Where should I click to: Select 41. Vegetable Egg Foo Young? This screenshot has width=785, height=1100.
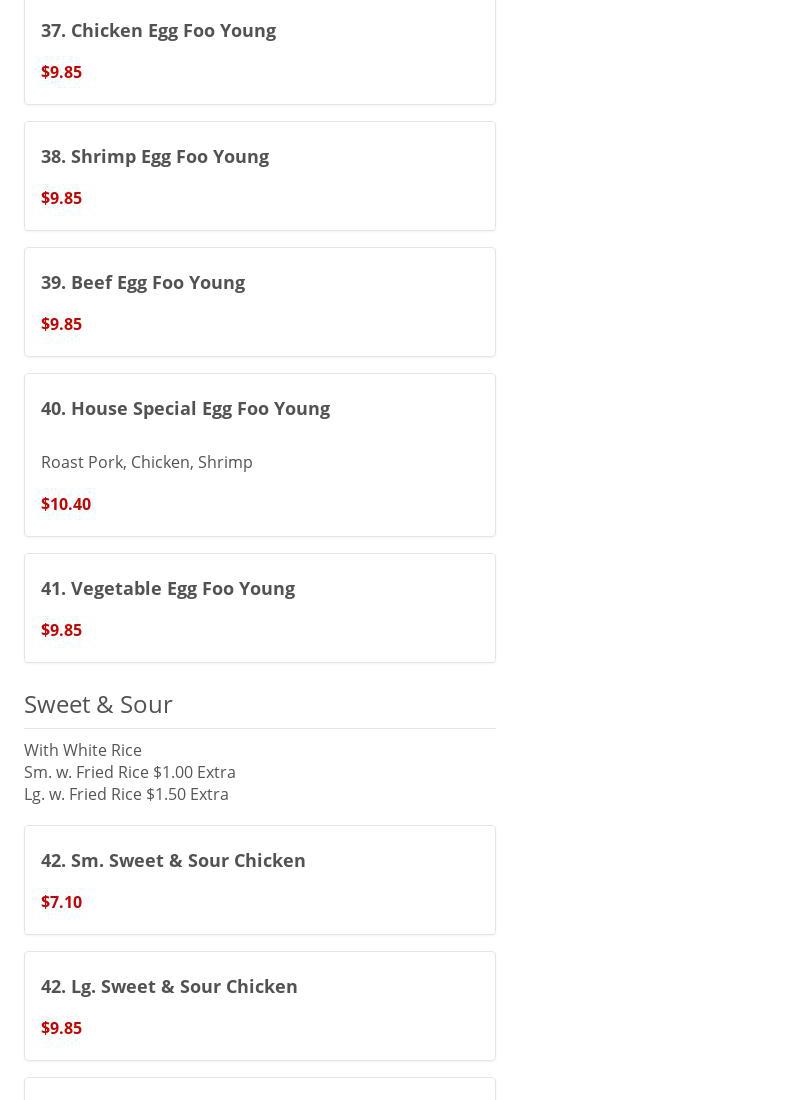(168, 588)
